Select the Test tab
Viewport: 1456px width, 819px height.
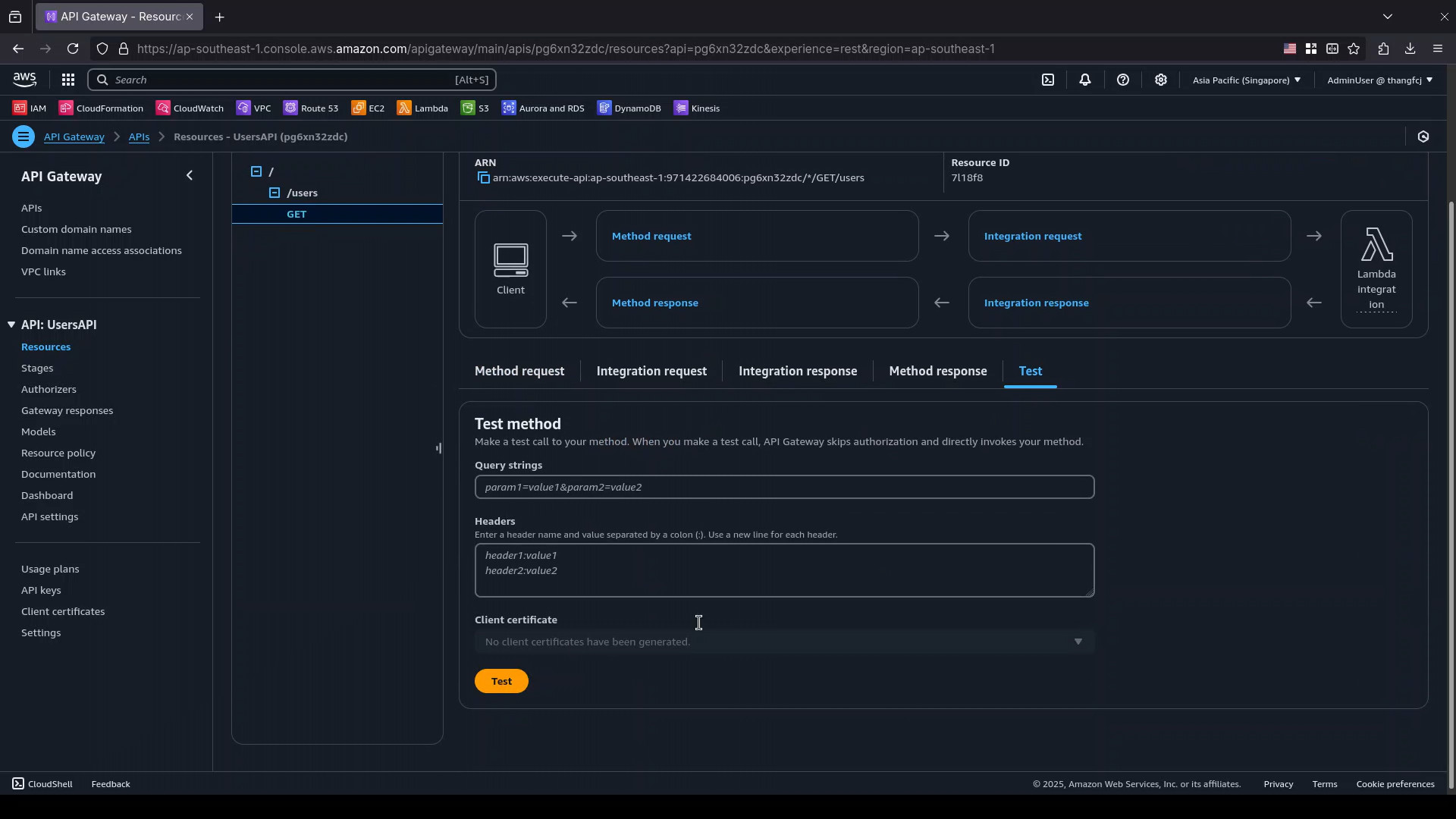[x=1031, y=372]
